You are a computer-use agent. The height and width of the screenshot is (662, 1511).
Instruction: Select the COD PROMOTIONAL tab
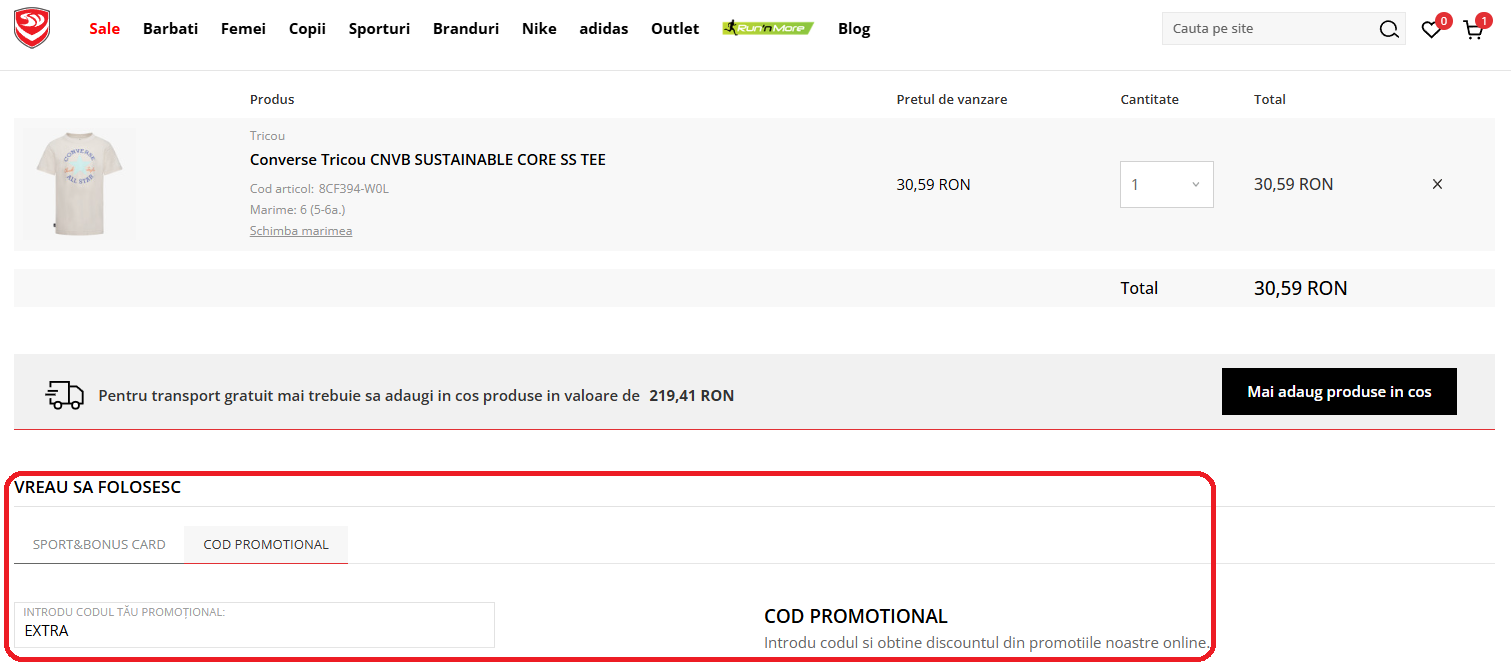pos(266,545)
